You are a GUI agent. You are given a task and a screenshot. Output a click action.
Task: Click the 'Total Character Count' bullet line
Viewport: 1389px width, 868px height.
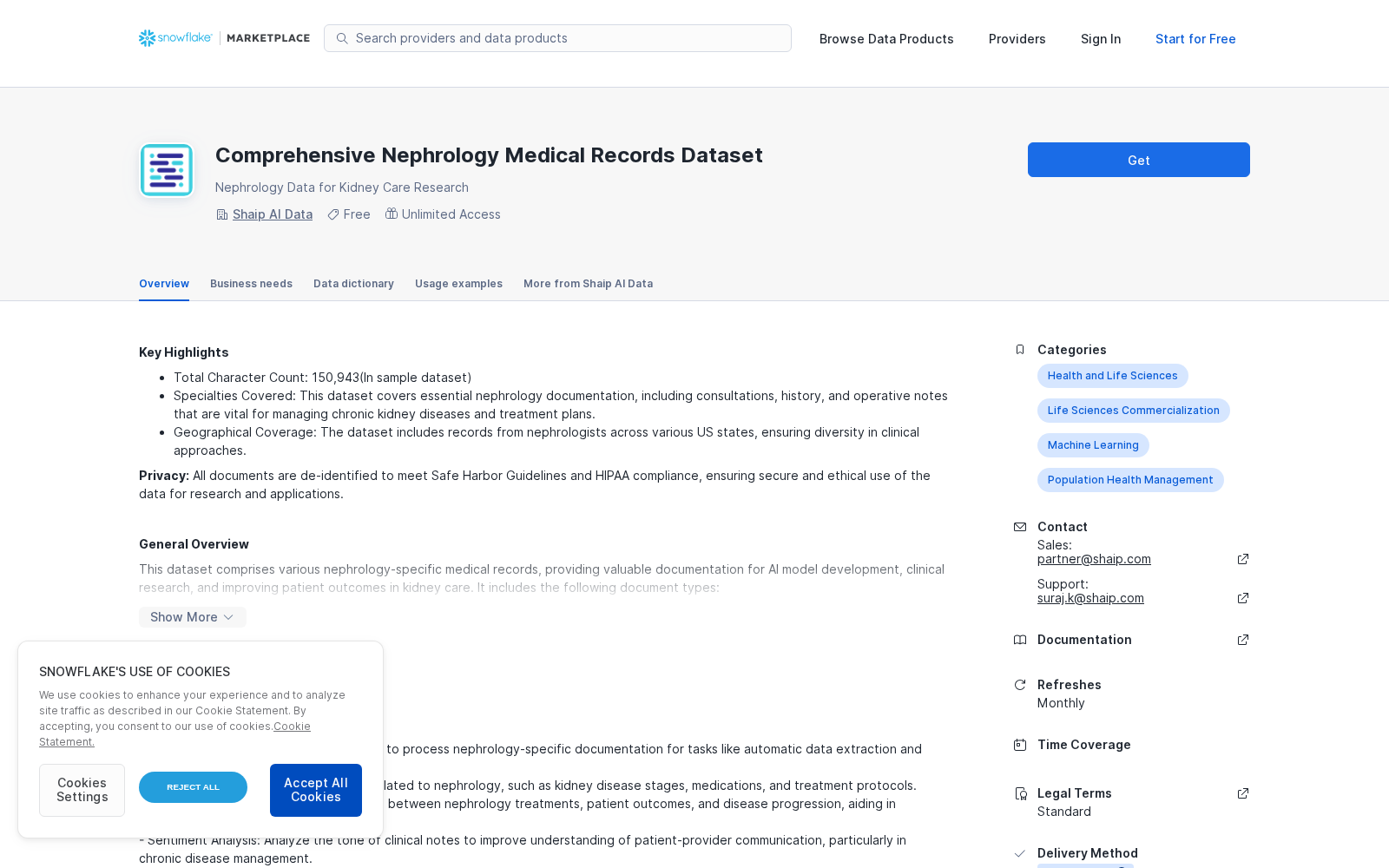pyautogui.click(x=323, y=378)
